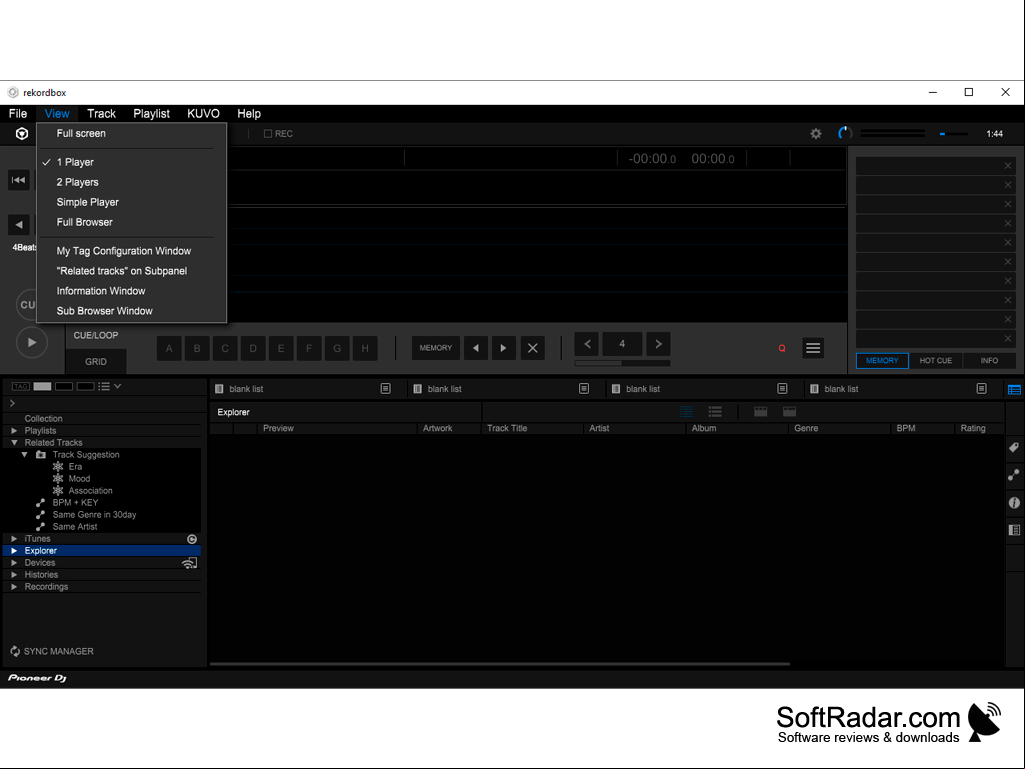Image resolution: width=1025 pixels, height=769 pixels.
Task: Decrease loop beat size arrow
Action: (587, 344)
